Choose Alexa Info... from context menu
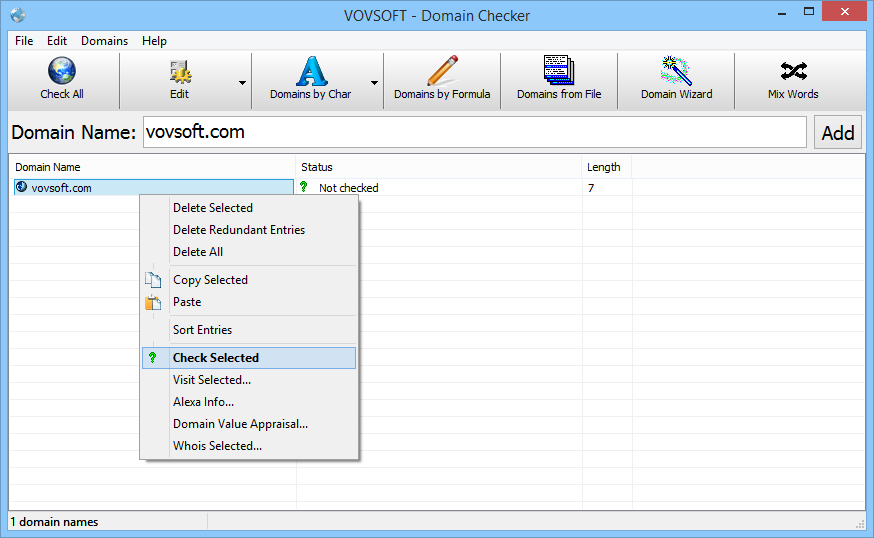 249,402
